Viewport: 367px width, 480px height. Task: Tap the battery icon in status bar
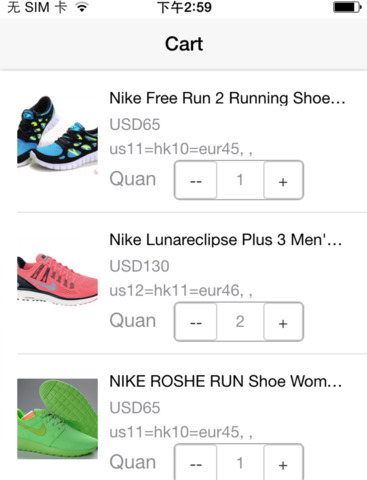pyautogui.click(x=347, y=7)
